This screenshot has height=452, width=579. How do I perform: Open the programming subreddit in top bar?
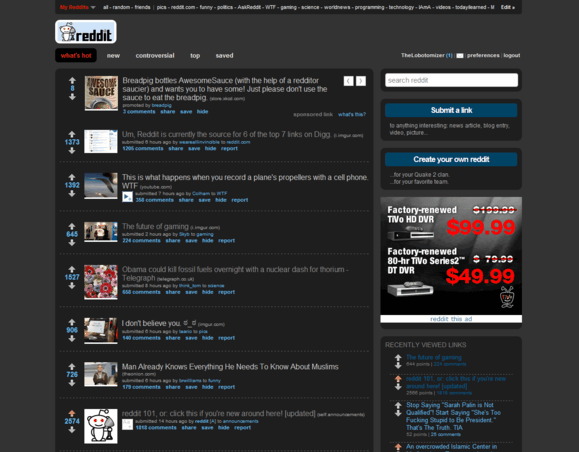coord(369,7)
